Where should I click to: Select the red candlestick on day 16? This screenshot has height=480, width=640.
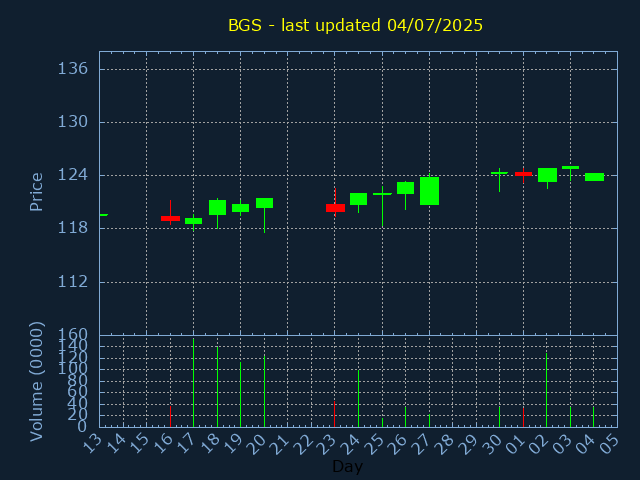170,218
